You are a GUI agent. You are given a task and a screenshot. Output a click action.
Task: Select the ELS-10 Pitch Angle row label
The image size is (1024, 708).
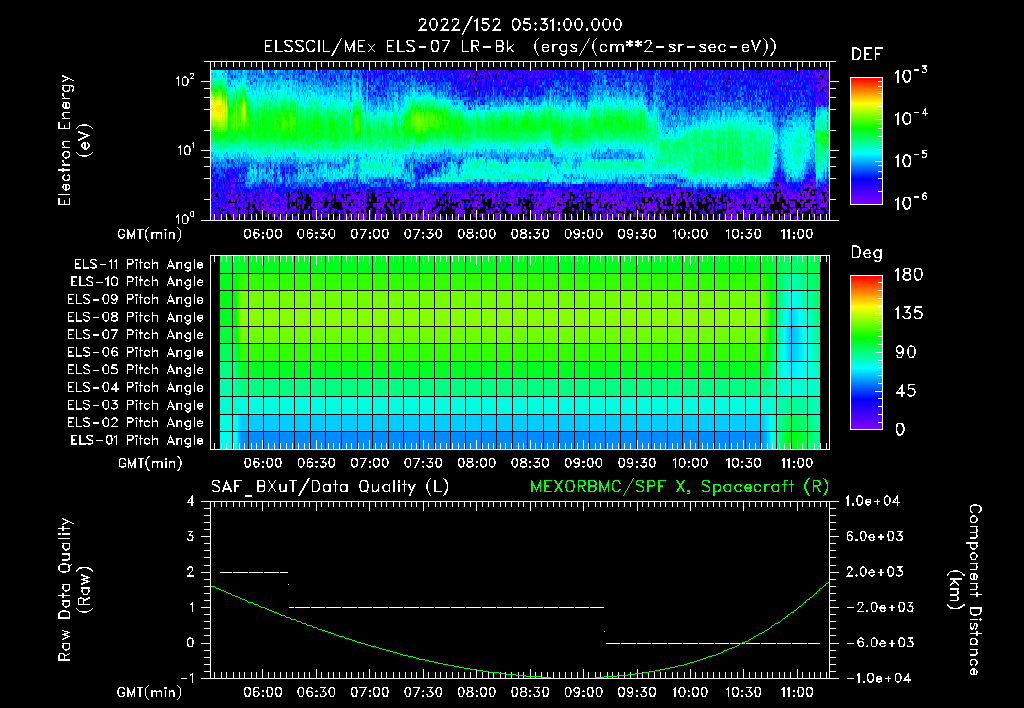point(137,282)
